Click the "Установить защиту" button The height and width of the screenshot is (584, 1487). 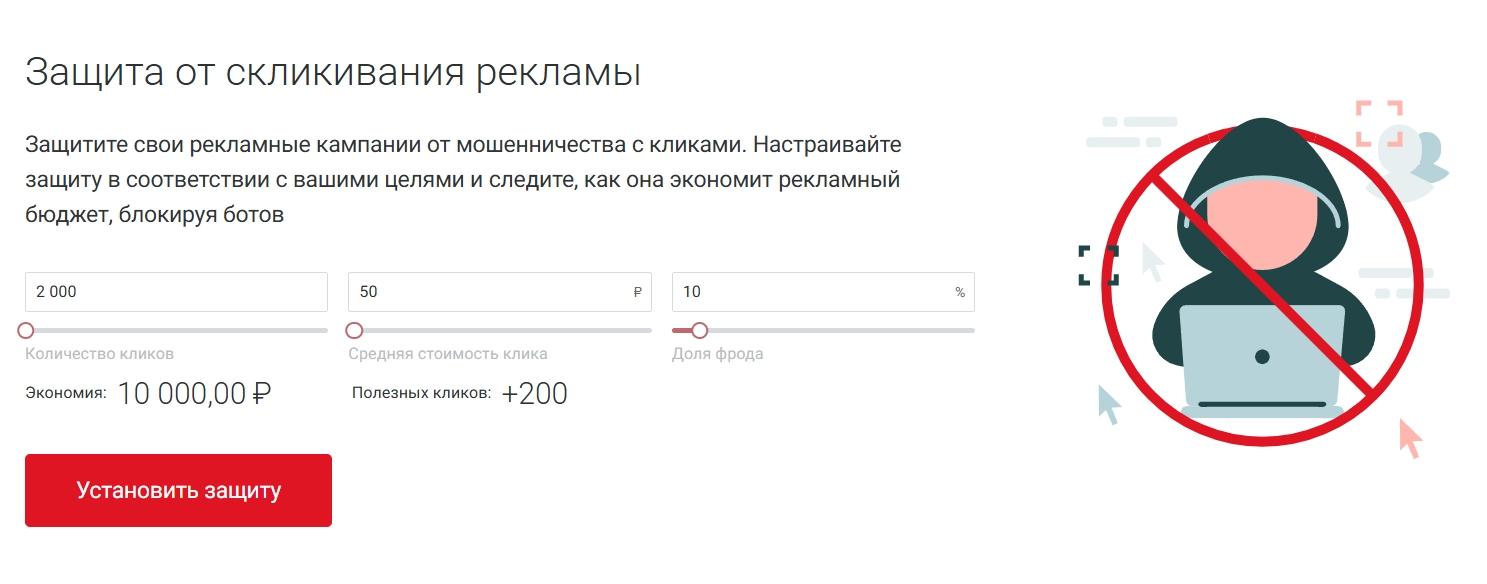click(178, 490)
